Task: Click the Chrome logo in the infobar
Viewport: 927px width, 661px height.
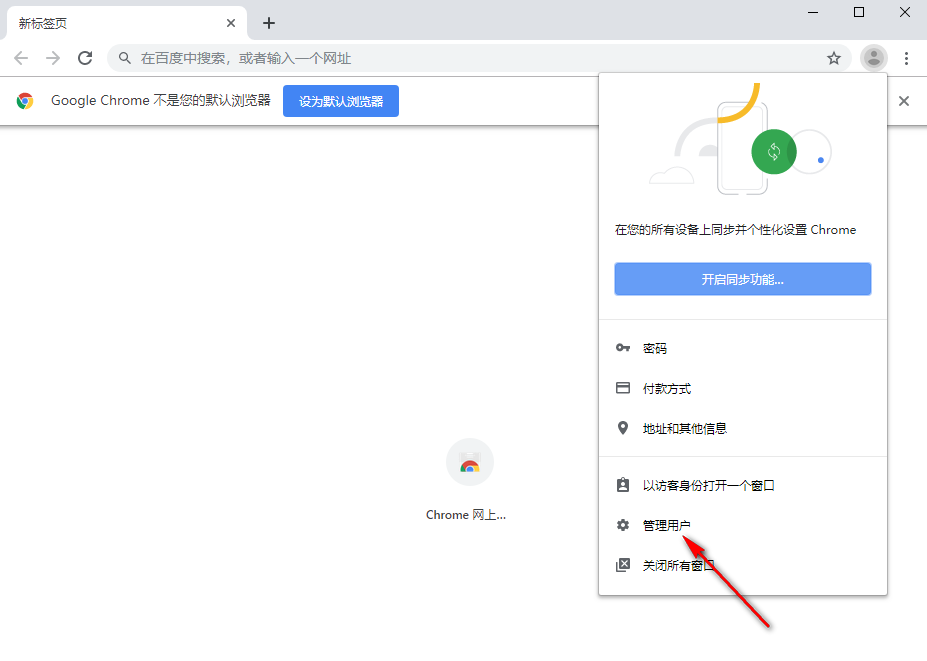Action: [x=25, y=101]
